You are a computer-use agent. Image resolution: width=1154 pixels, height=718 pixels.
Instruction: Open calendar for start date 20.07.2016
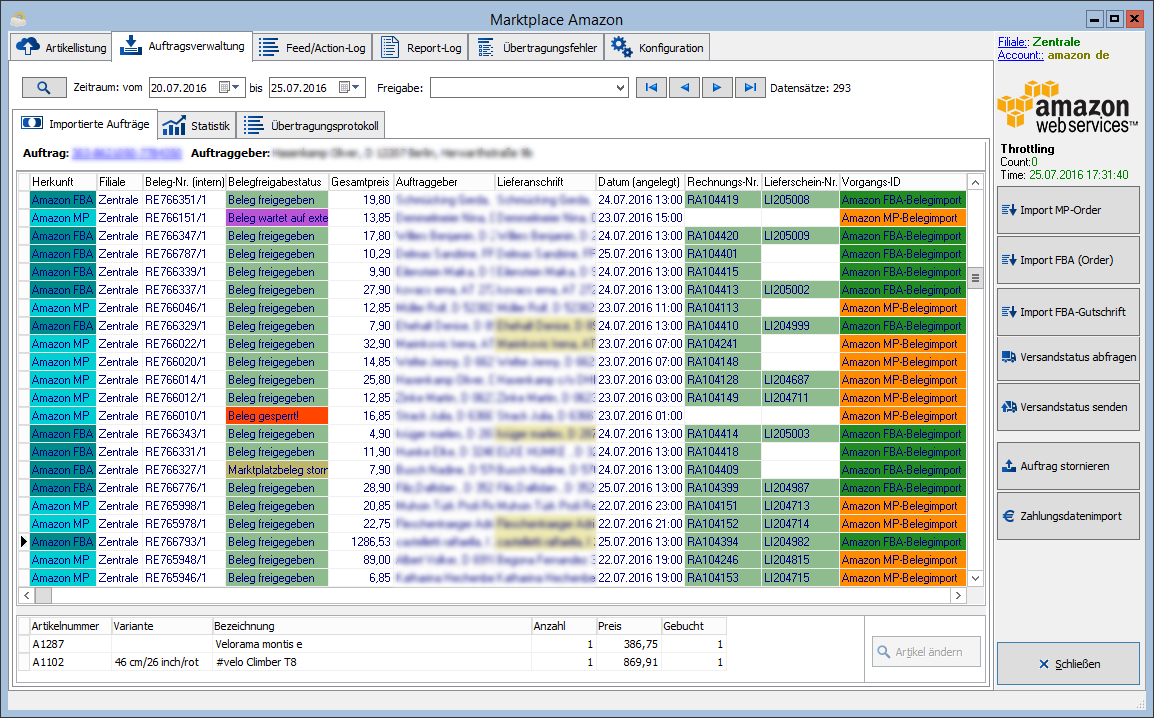229,88
